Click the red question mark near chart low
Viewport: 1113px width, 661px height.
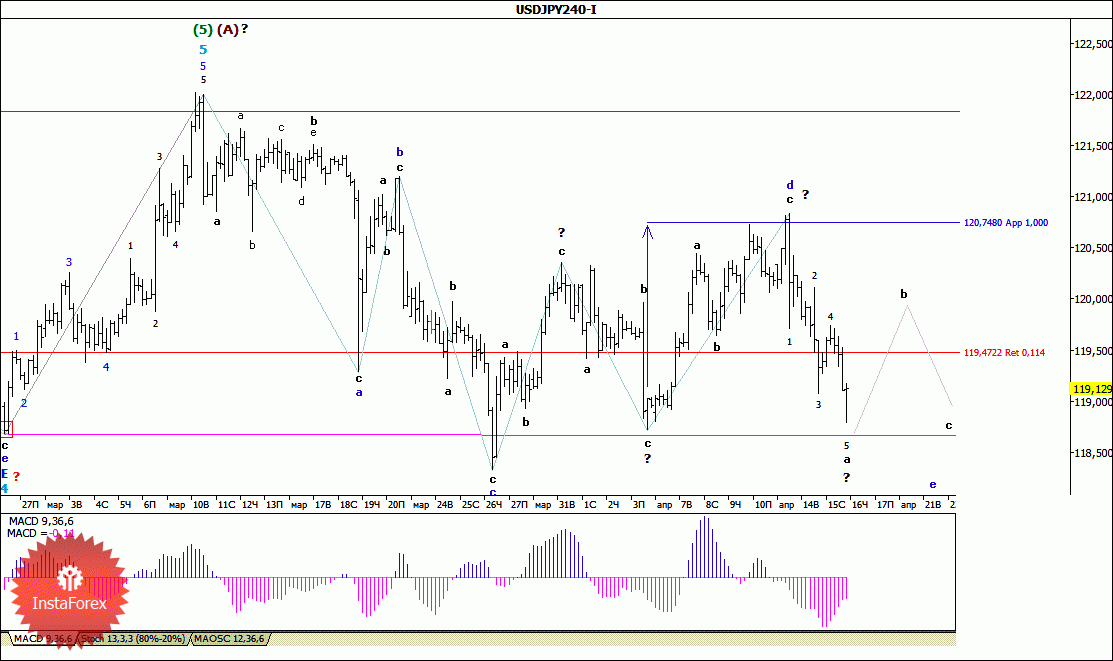tap(16, 476)
